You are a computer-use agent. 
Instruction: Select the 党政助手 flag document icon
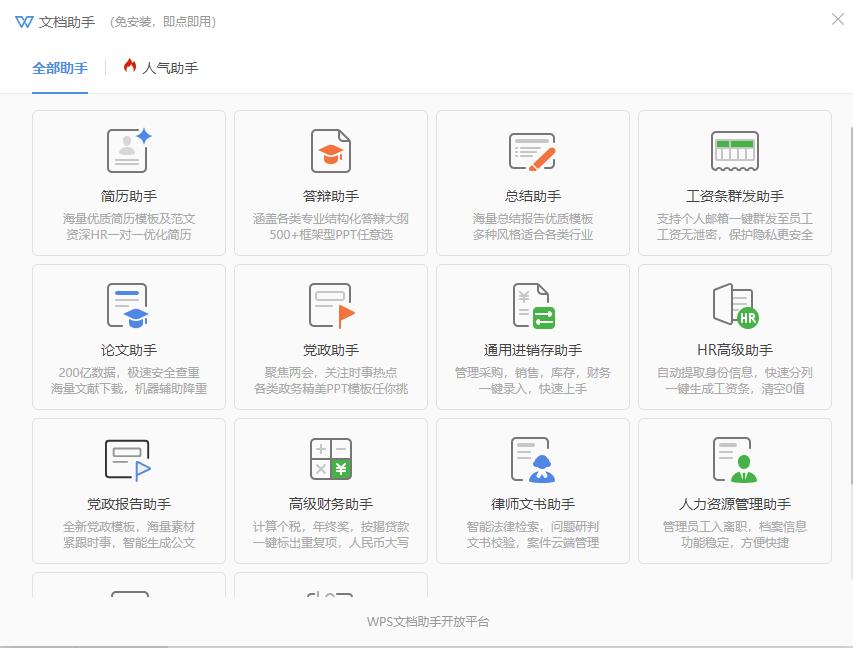(x=330, y=305)
